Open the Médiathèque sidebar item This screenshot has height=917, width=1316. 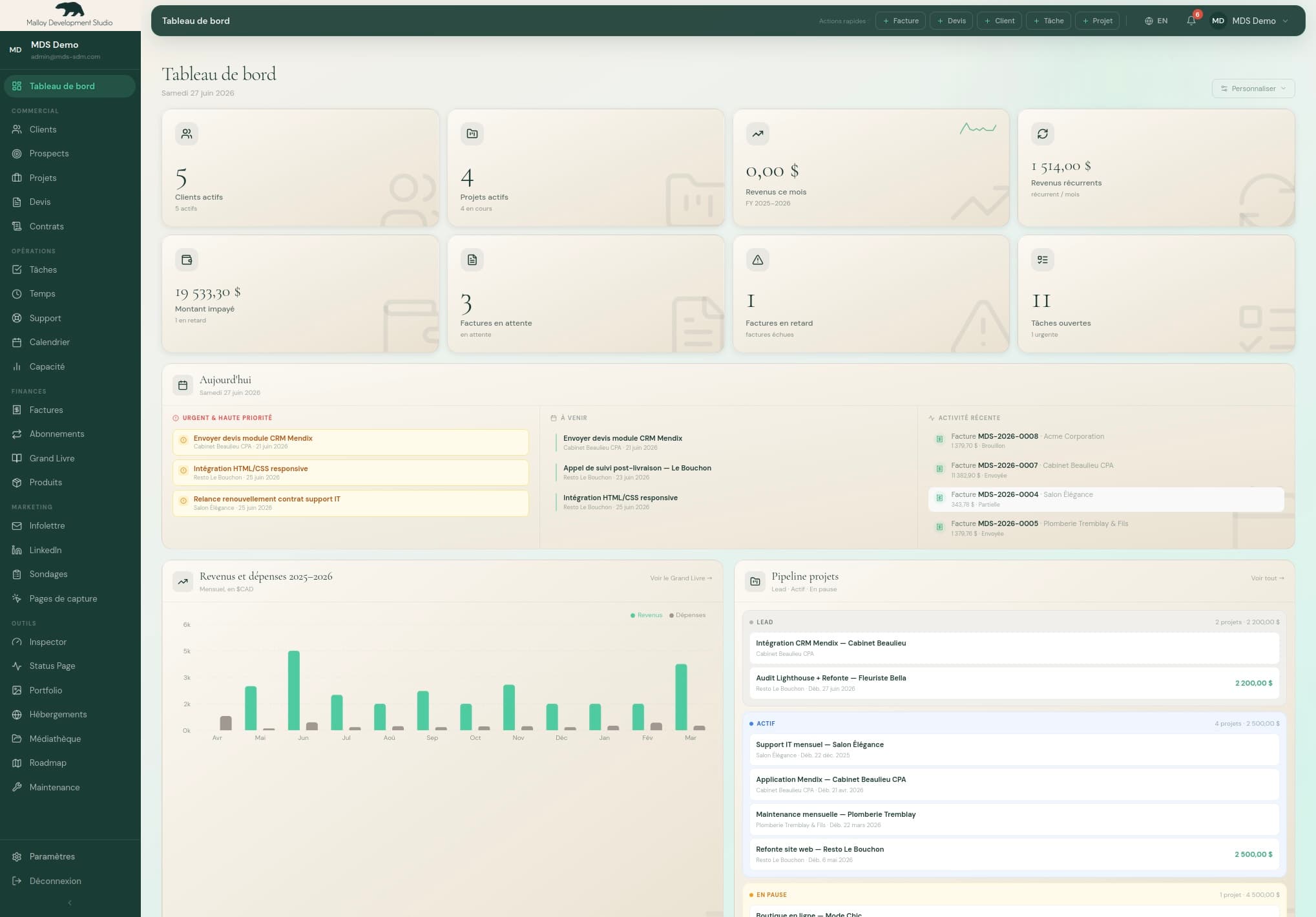pyautogui.click(x=70, y=739)
